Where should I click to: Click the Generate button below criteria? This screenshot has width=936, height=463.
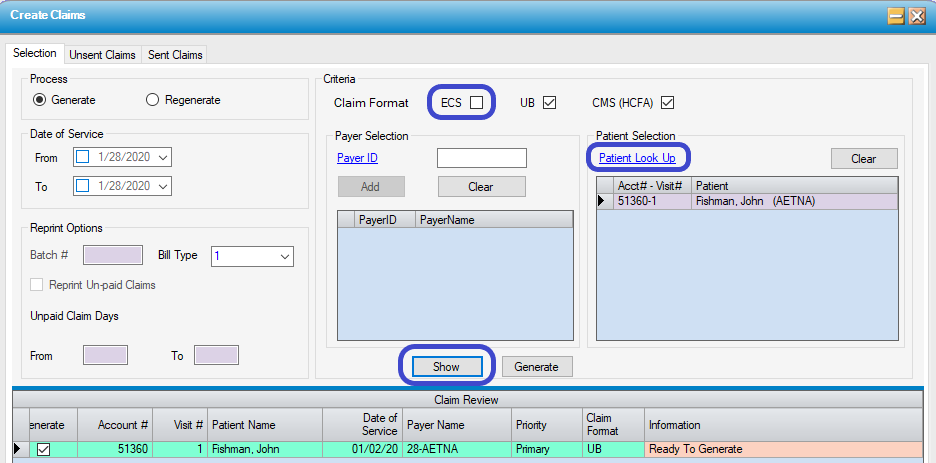(536, 367)
